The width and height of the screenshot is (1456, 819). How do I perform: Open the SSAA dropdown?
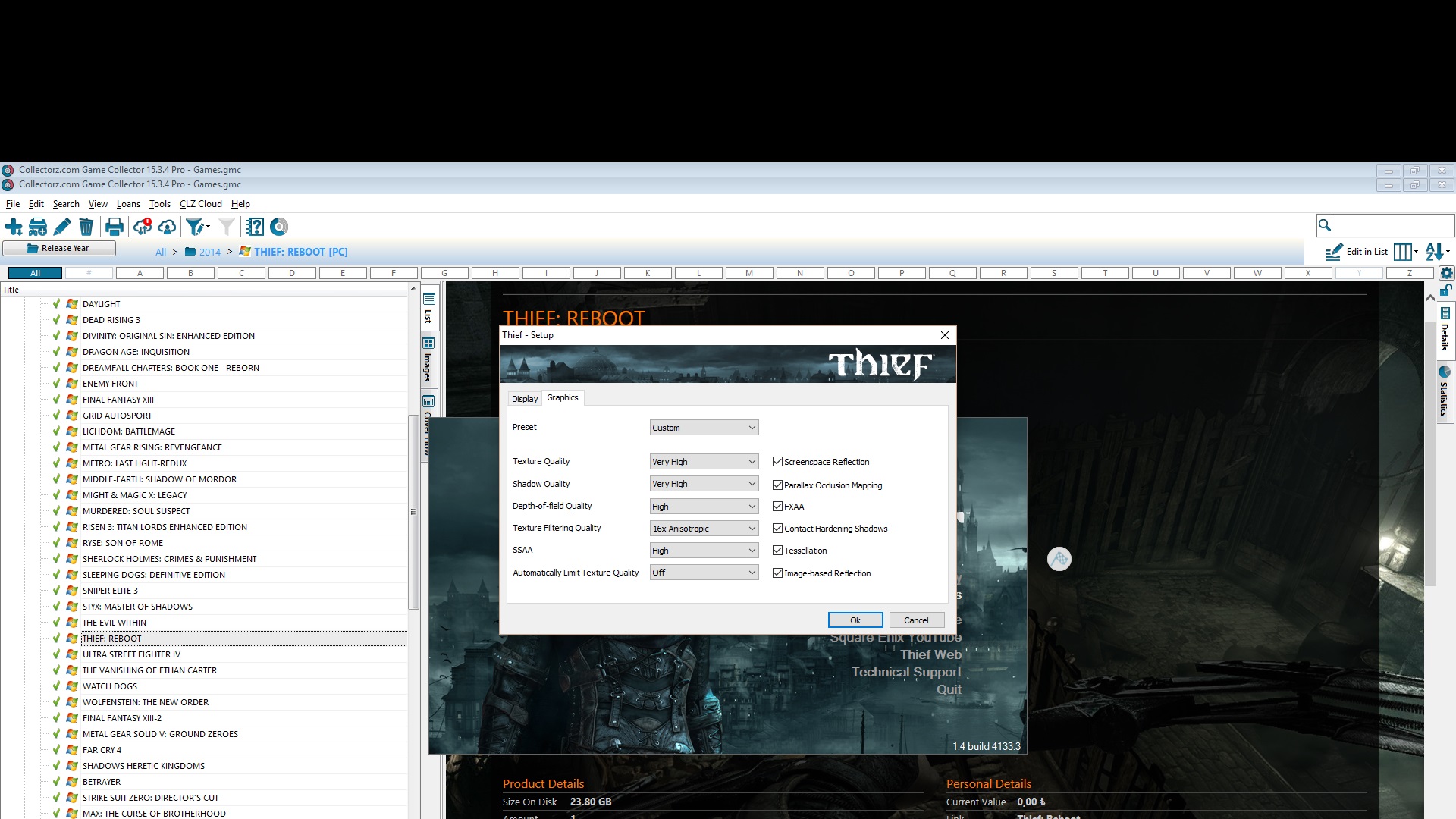tap(704, 551)
